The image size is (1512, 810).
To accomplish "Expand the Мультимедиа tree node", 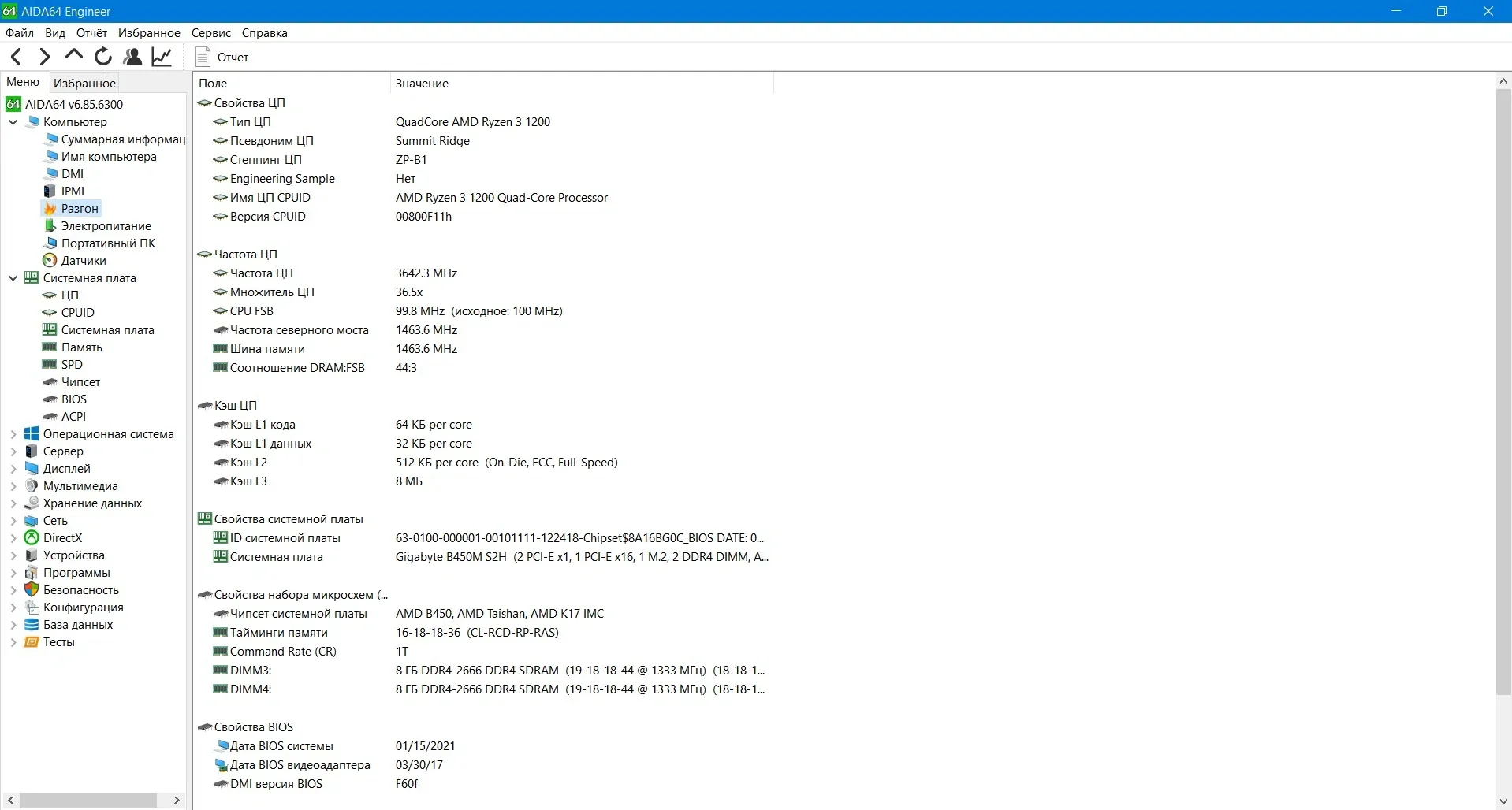I will (13, 486).
